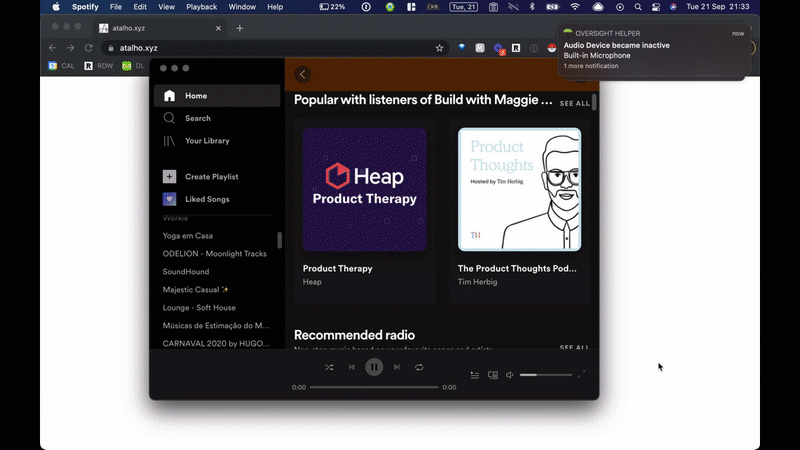Open the Bluetooth menu bar icon
Viewport: 800px width, 450px height.
[x=532, y=7]
